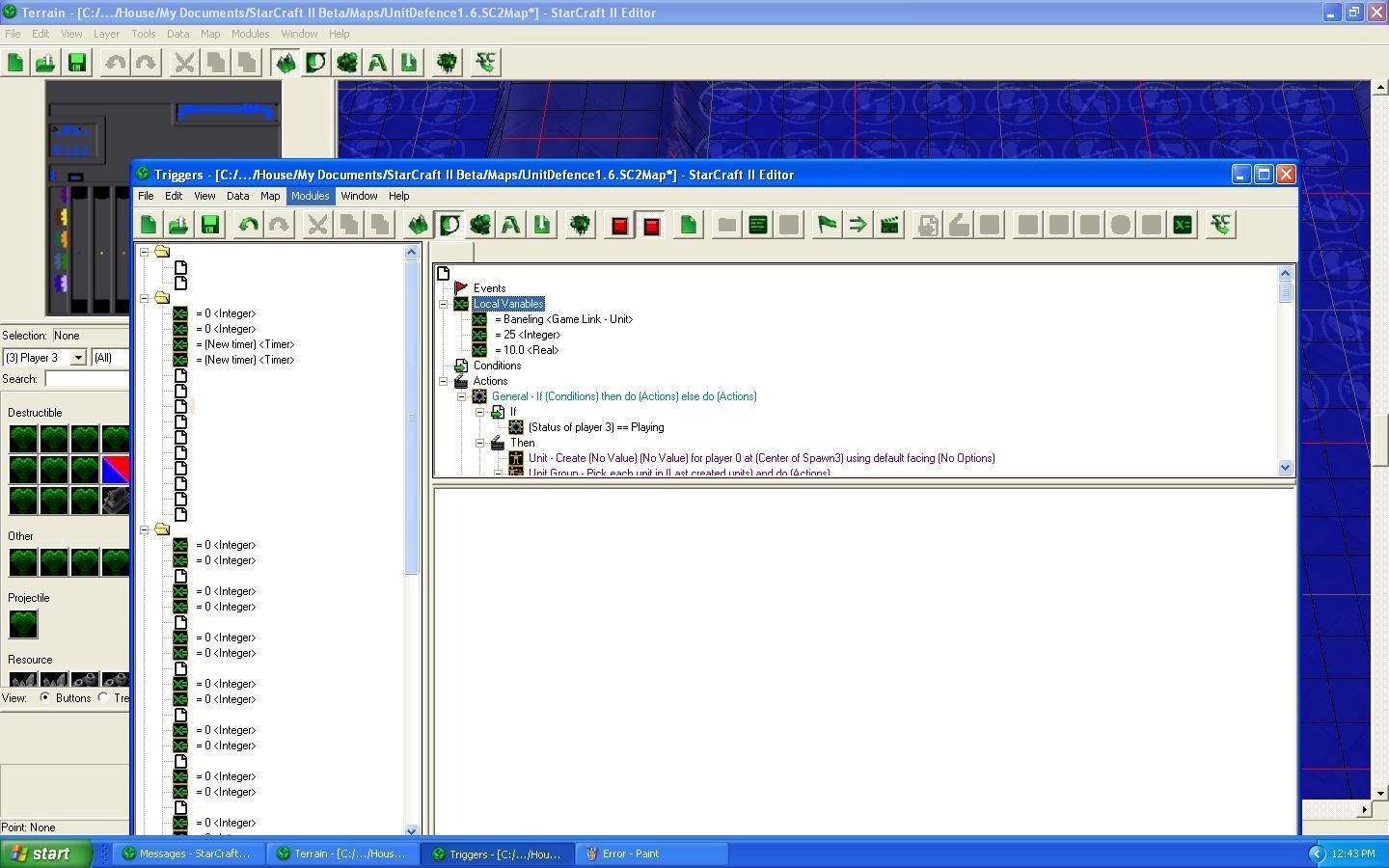Click red-blue doodad in Destructible palette
The width and height of the screenshot is (1389, 868).
pyautogui.click(x=116, y=470)
